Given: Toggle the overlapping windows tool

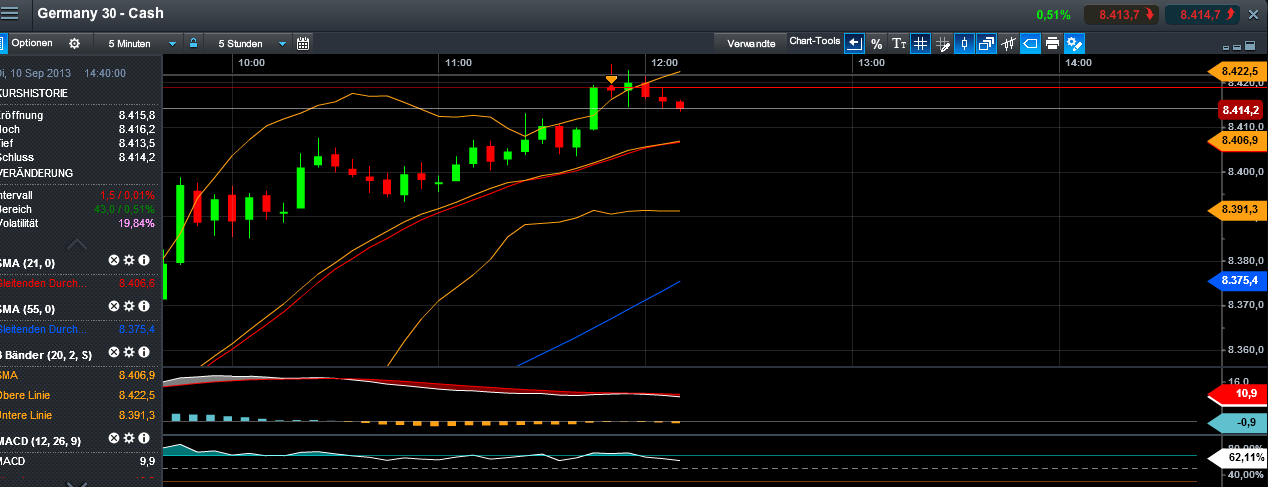Looking at the screenshot, I should click(986, 43).
